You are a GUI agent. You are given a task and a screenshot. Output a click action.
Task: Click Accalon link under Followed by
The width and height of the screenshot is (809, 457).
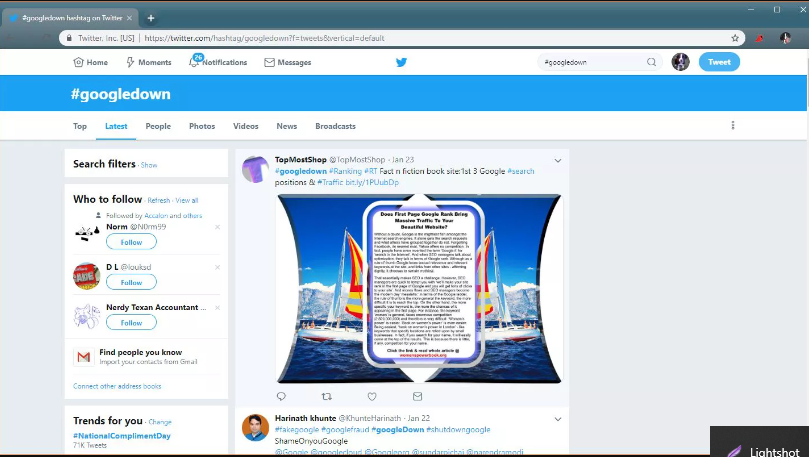(156, 216)
